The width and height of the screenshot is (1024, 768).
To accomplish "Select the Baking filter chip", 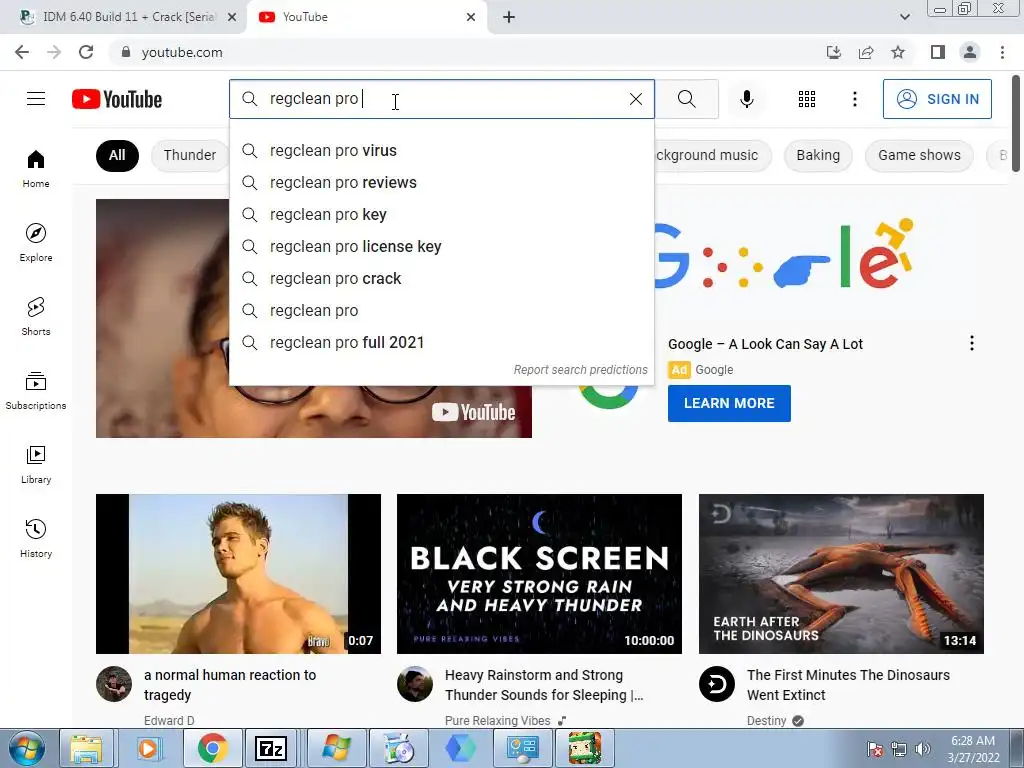I will point(818,155).
